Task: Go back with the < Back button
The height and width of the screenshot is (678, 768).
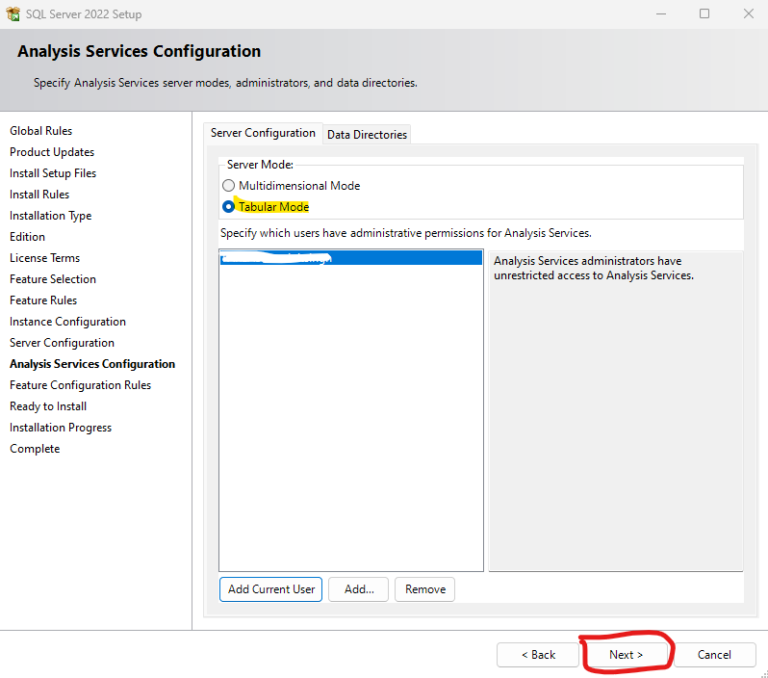Action: tap(538, 654)
